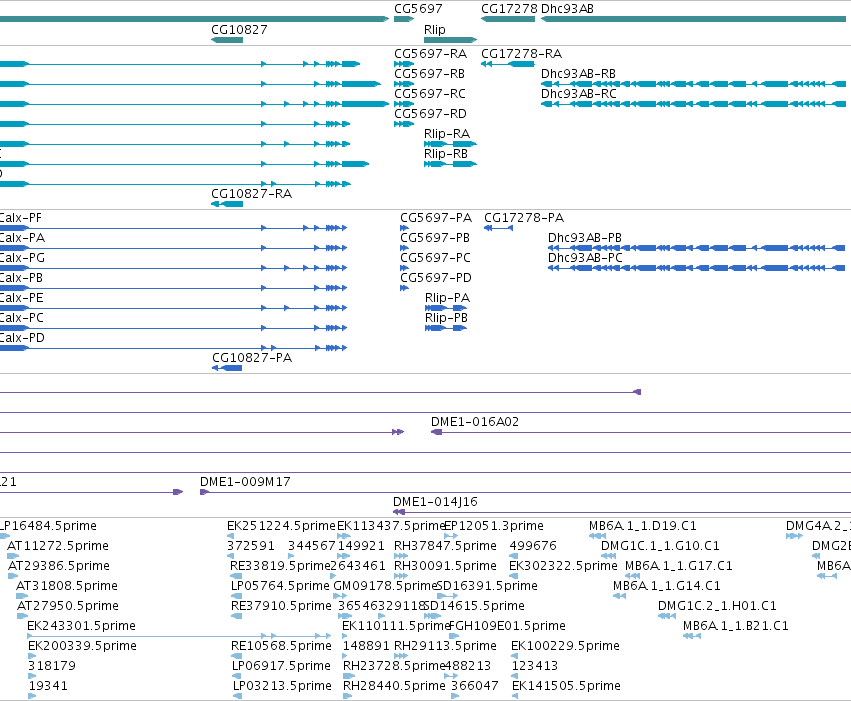Image resolution: width=851 pixels, height=701 pixels.
Task: Click the RH29113.5prime EST label
Action: 445,646
